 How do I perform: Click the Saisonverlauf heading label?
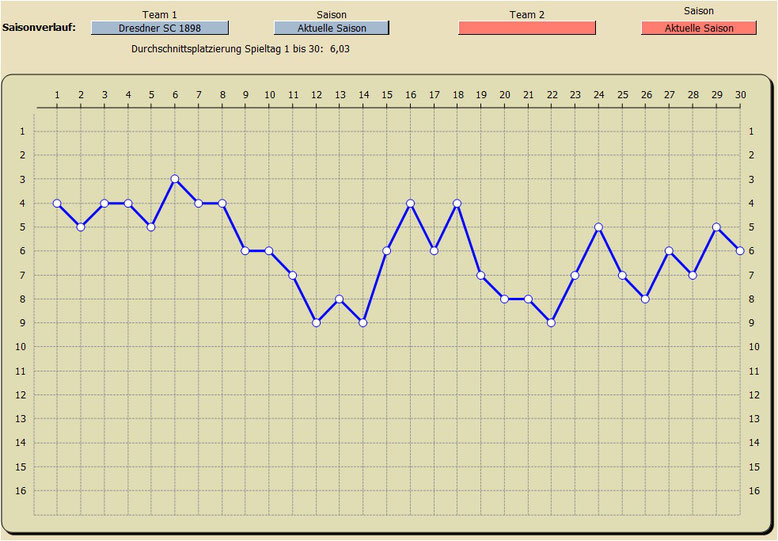tap(39, 28)
